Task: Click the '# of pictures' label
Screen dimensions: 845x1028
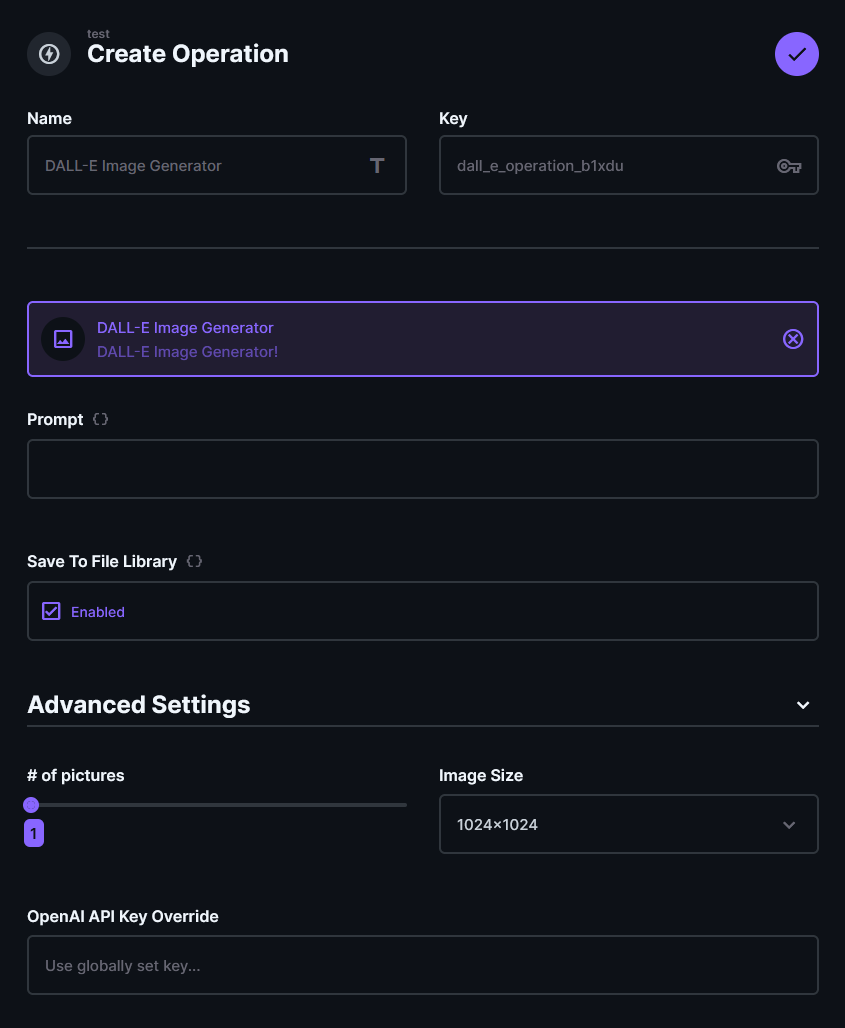Action: click(x=75, y=775)
